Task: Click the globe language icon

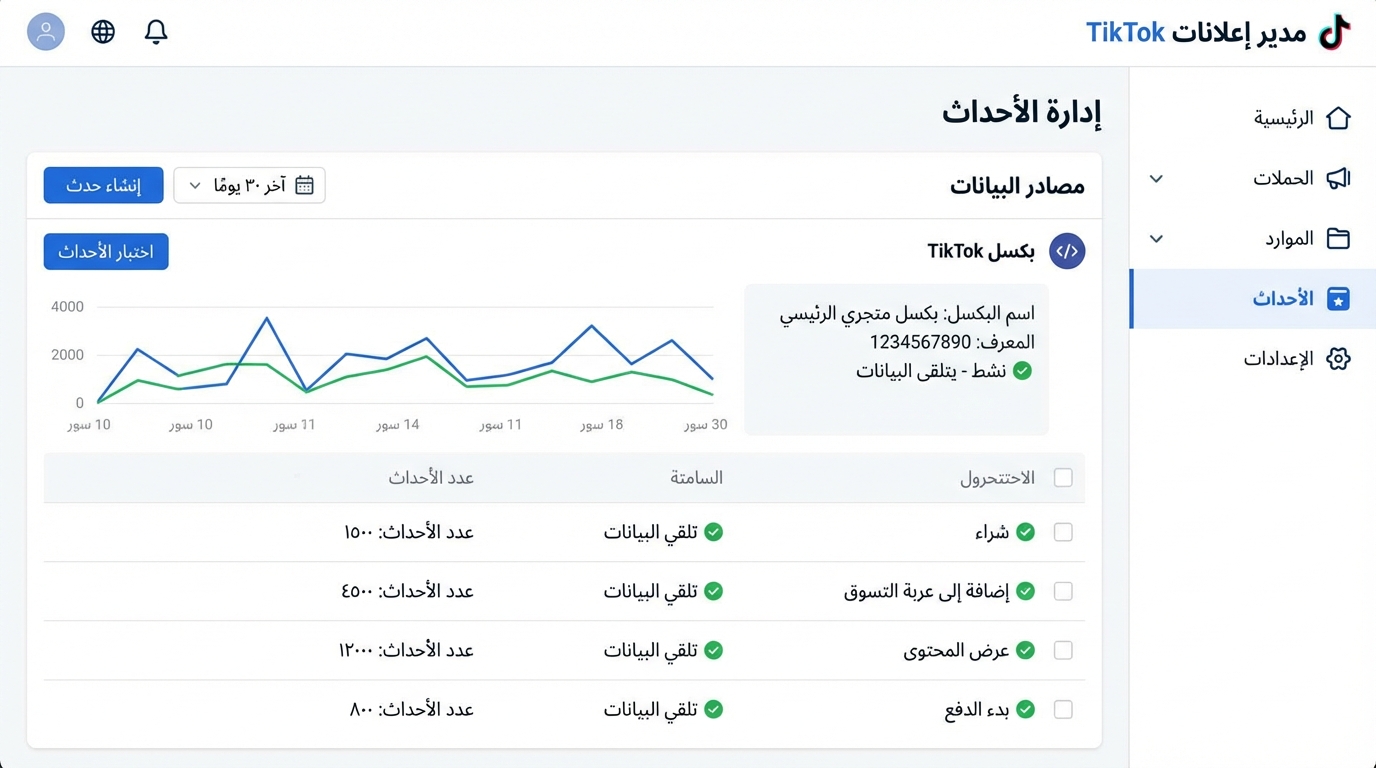Action: pos(103,32)
